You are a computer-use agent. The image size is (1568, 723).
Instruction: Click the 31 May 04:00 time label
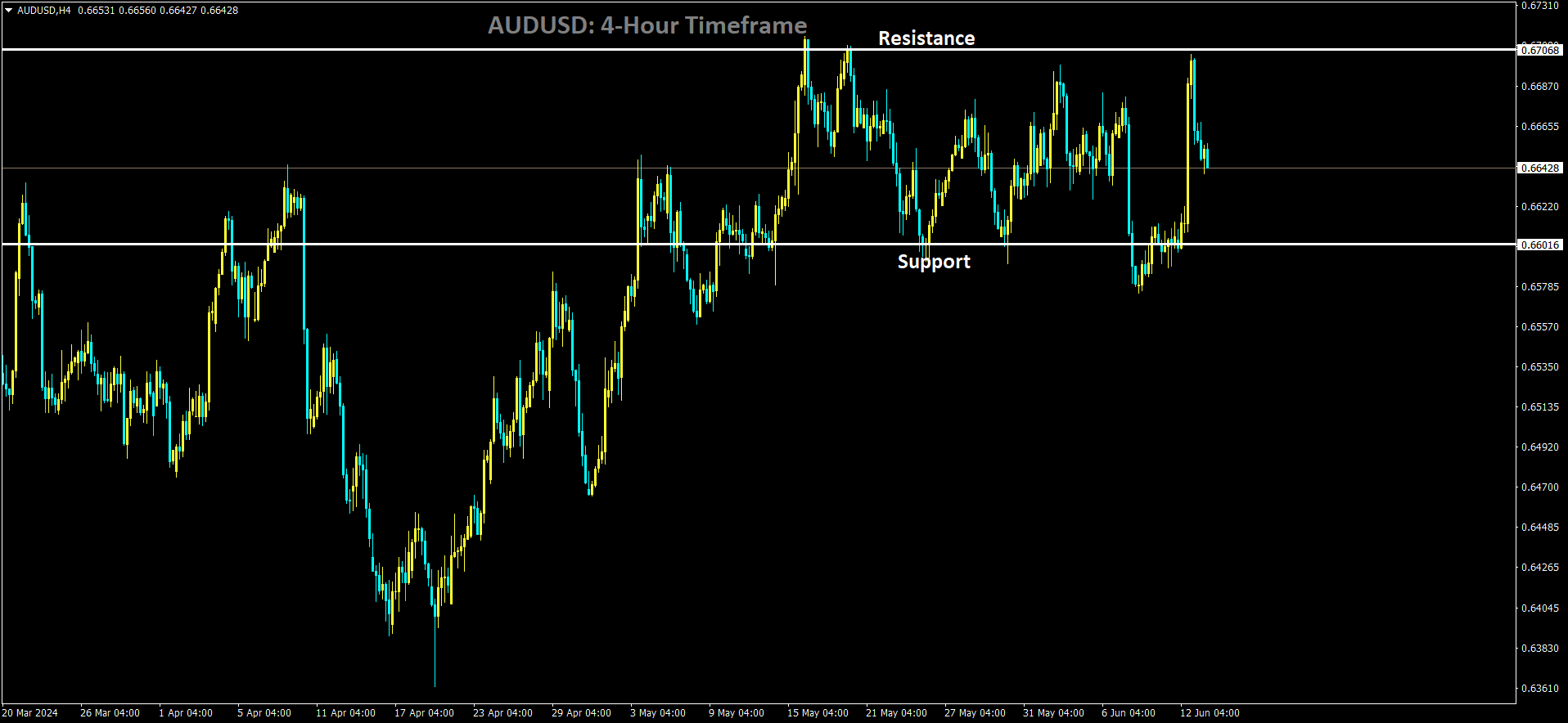point(1053,713)
